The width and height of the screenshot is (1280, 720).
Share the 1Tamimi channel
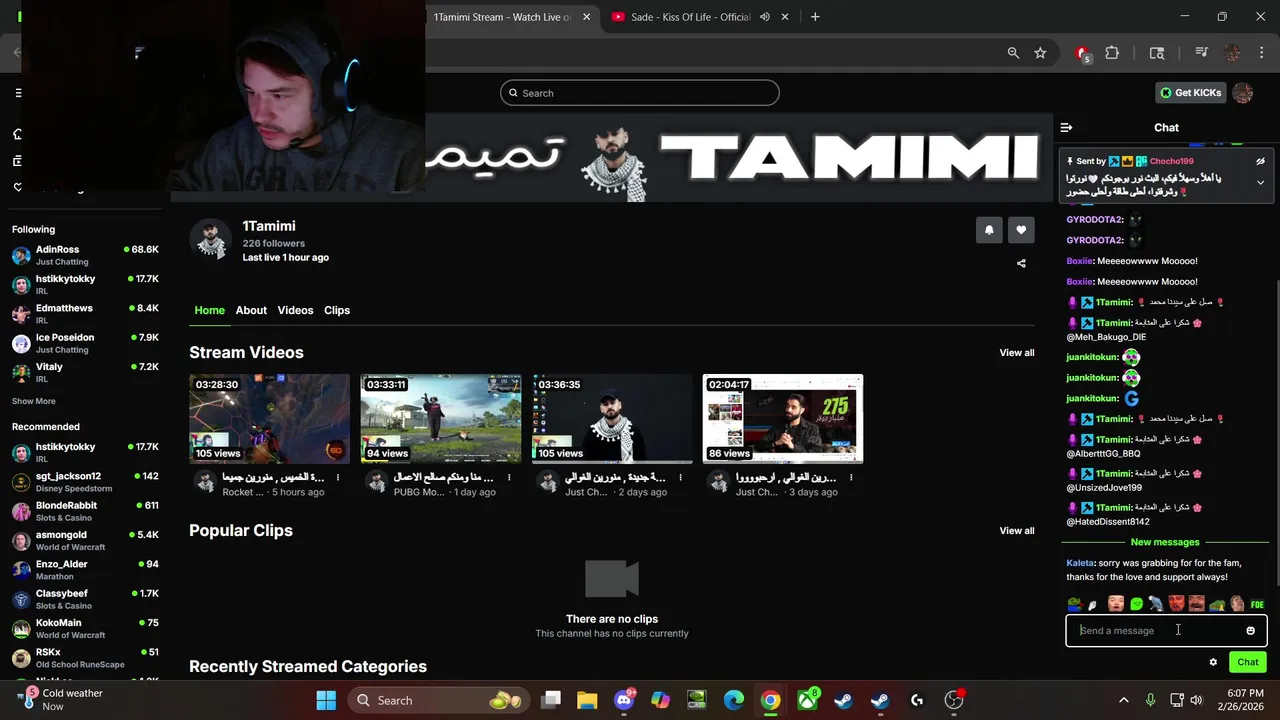pos(1021,264)
